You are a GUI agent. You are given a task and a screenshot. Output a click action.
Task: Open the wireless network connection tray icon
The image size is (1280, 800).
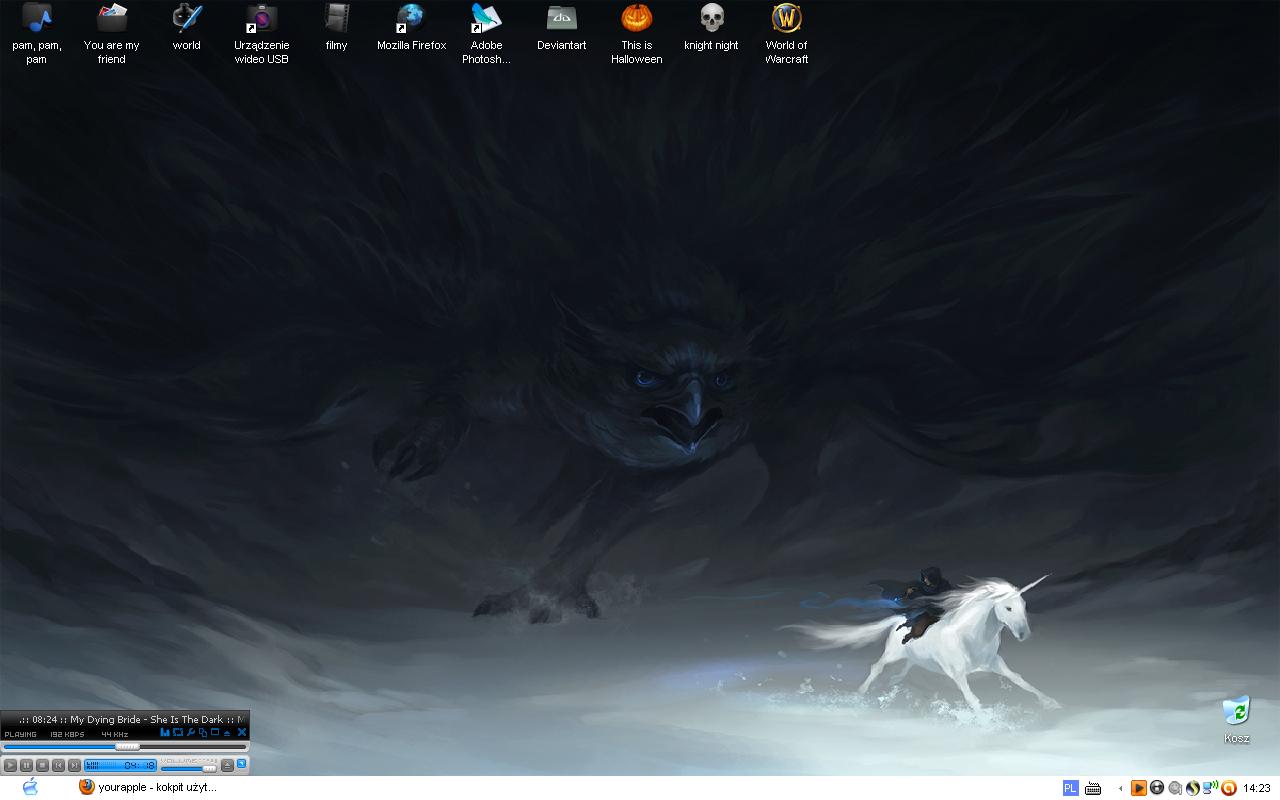pyautogui.click(x=1210, y=787)
